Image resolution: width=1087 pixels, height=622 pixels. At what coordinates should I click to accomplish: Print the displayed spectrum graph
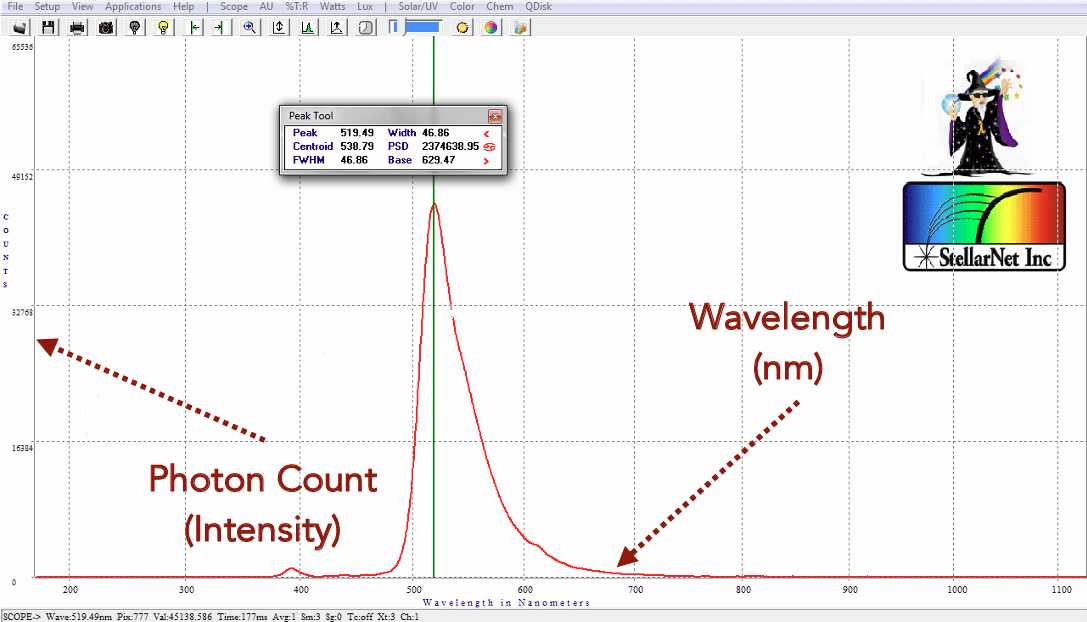(x=76, y=27)
